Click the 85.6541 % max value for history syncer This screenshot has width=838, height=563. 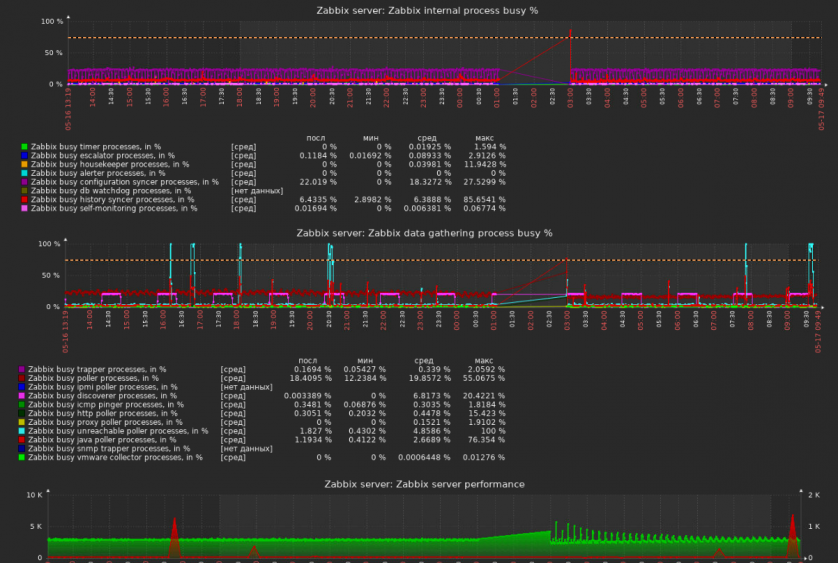tap(484, 200)
